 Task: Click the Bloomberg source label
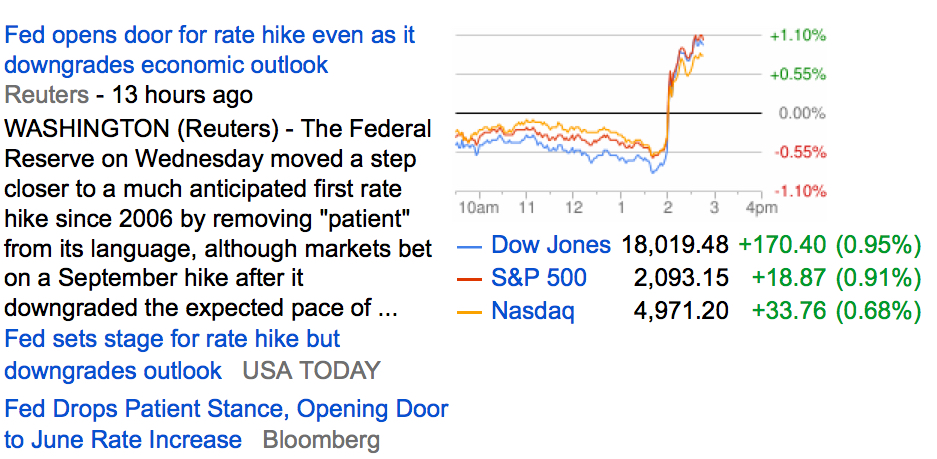point(321,440)
